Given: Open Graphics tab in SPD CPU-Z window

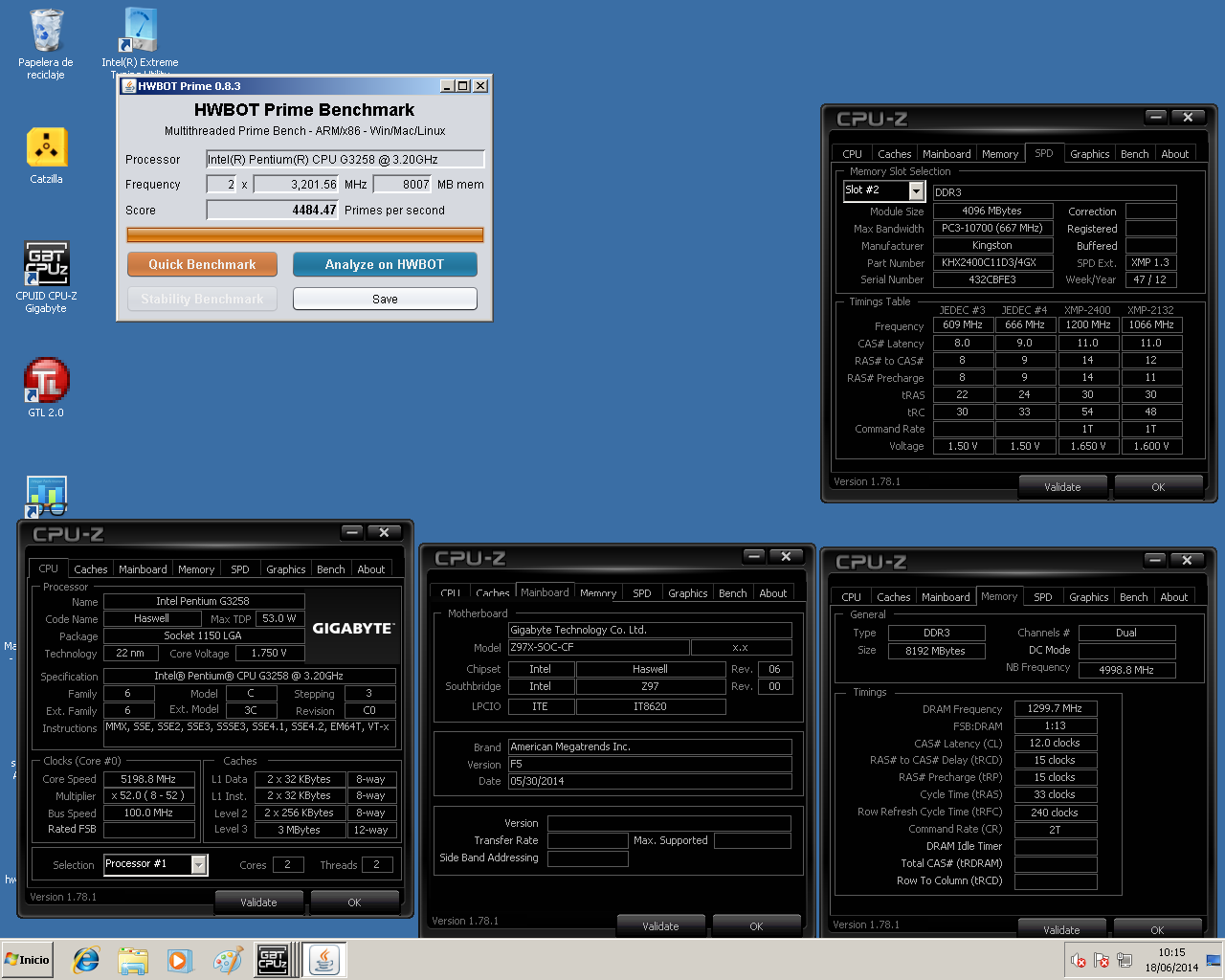Looking at the screenshot, I should [x=1090, y=153].
